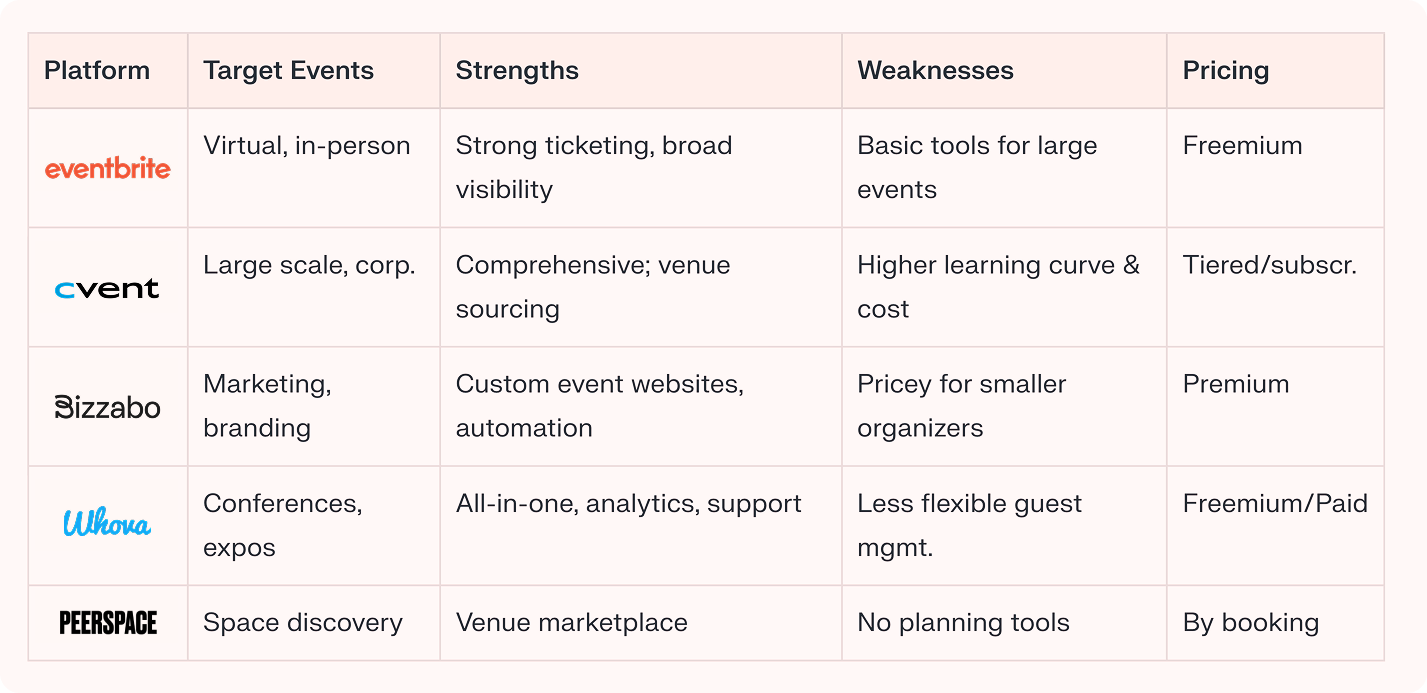This screenshot has height=693, width=1427.
Task: Select the Pricing column header
Action: tap(1226, 71)
